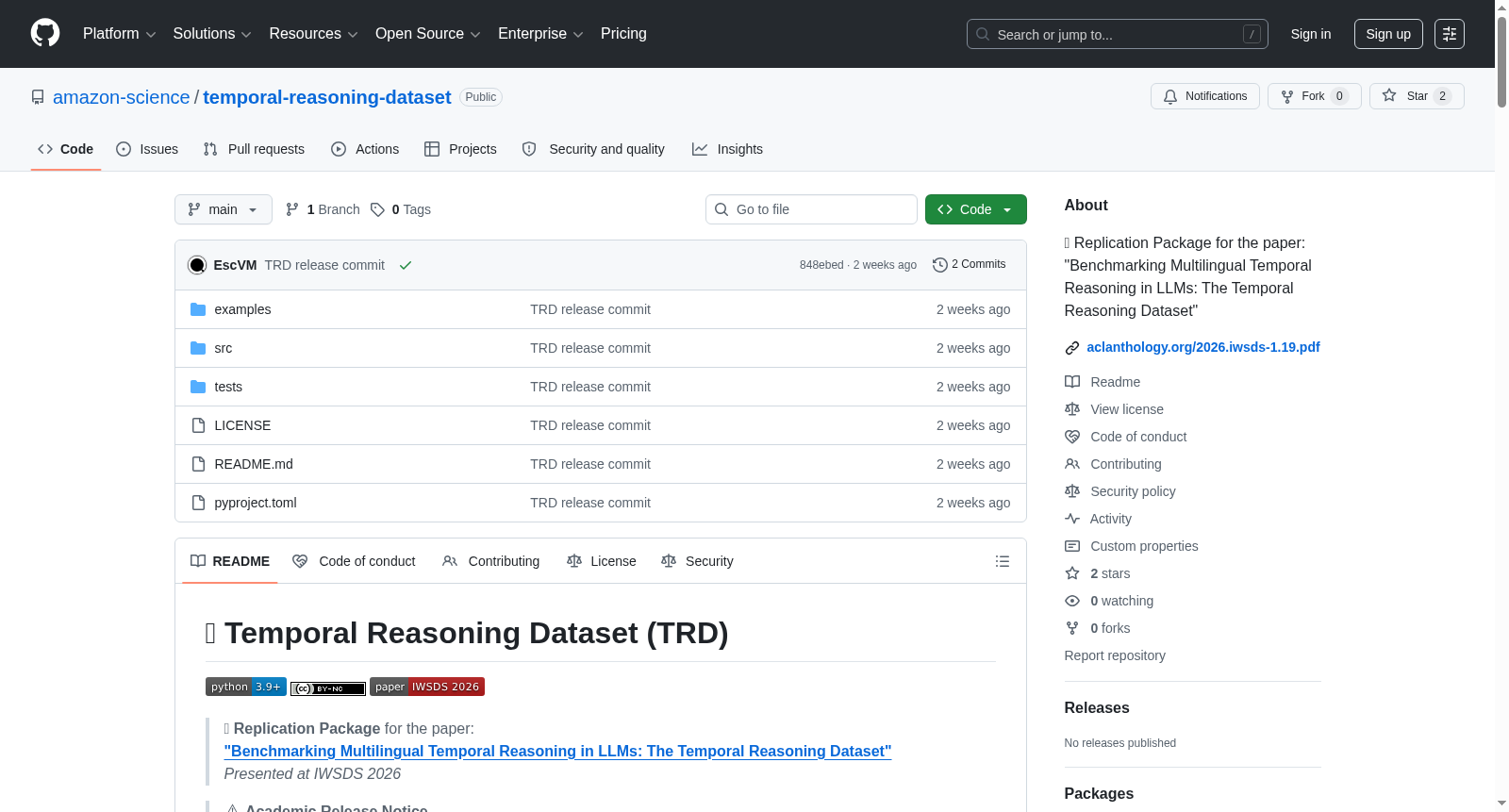The image size is (1509, 812).
Task: Open the command palette icon button
Action: pyautogui.click(x=1449, y=34)
